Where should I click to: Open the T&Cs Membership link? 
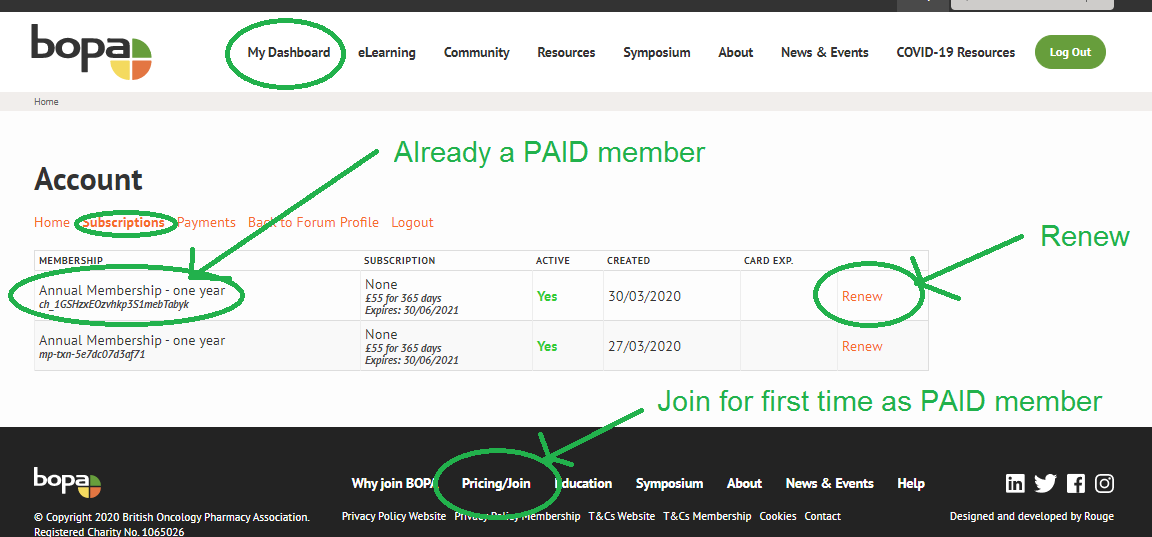[707, 516]
